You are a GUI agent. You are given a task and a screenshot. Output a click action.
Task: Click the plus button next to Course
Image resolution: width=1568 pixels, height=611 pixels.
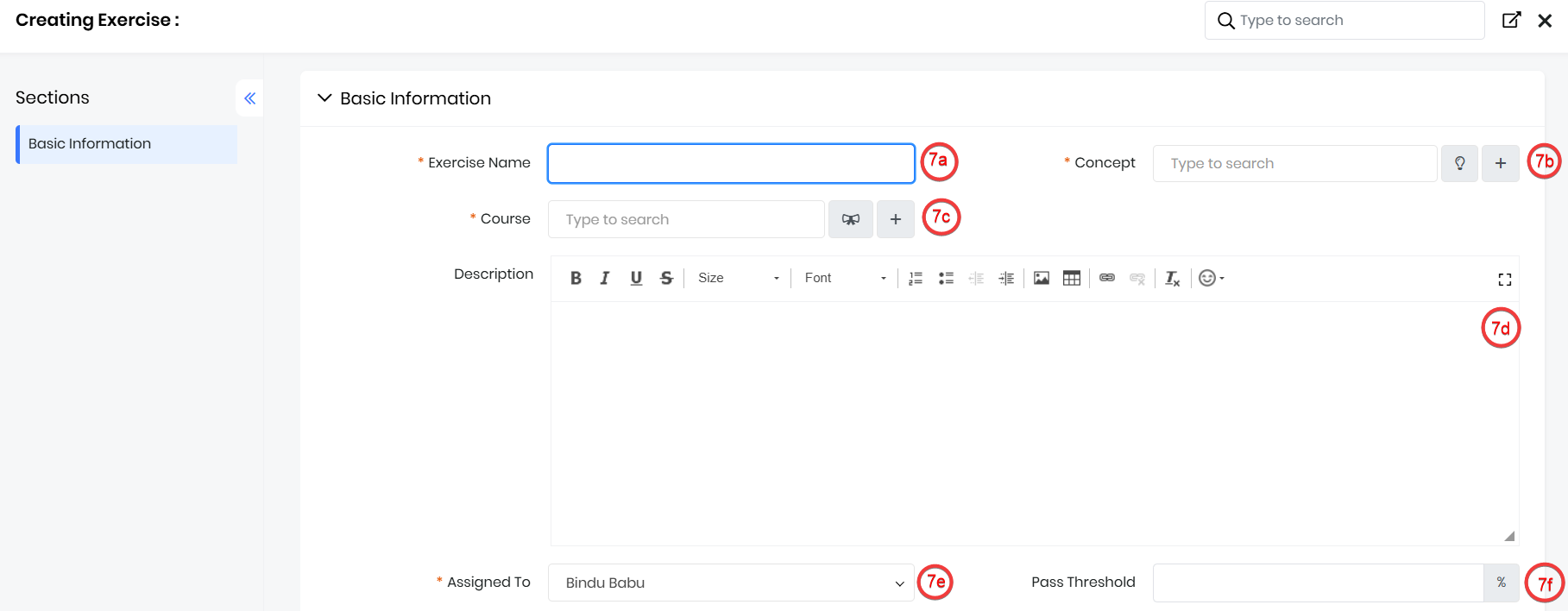895,219
